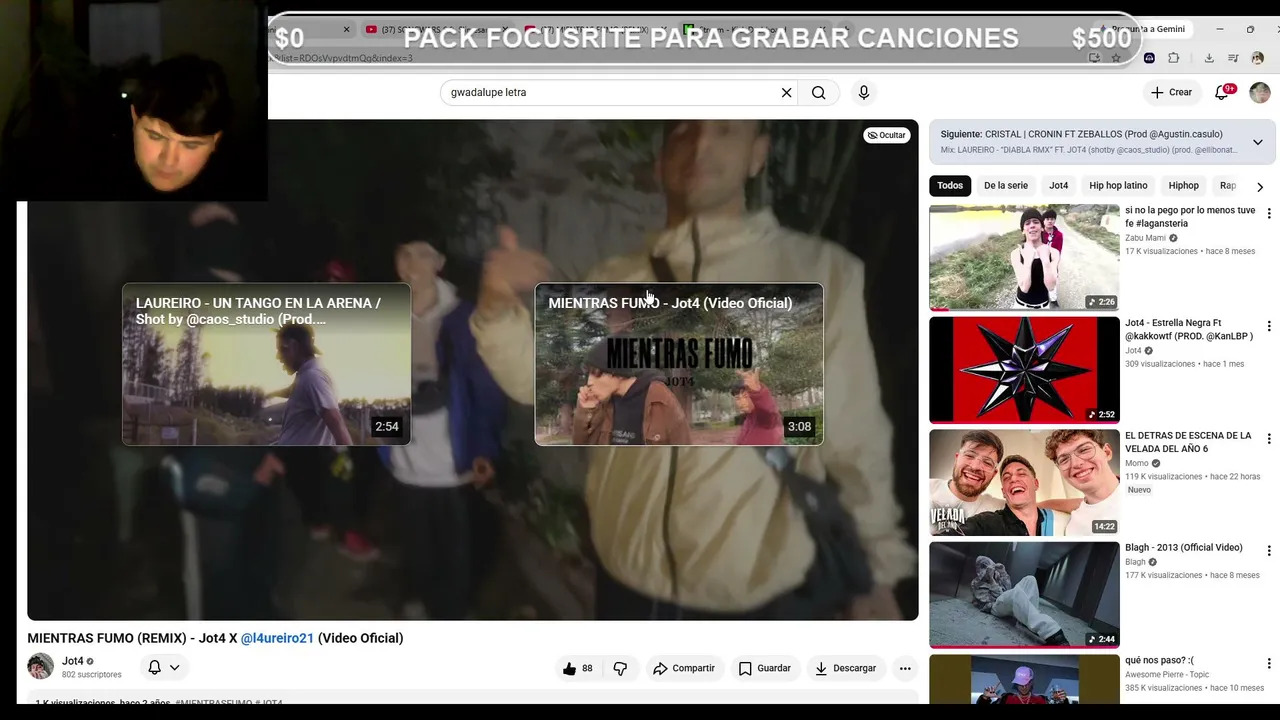Select the De la serie chip

click(1006, 186)
